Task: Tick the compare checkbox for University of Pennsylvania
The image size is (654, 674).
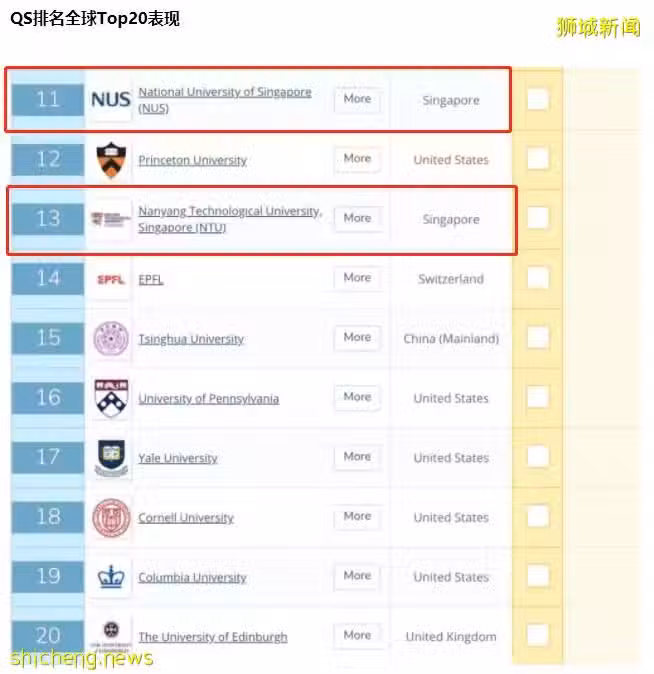Action: click(x=537, y=397)
